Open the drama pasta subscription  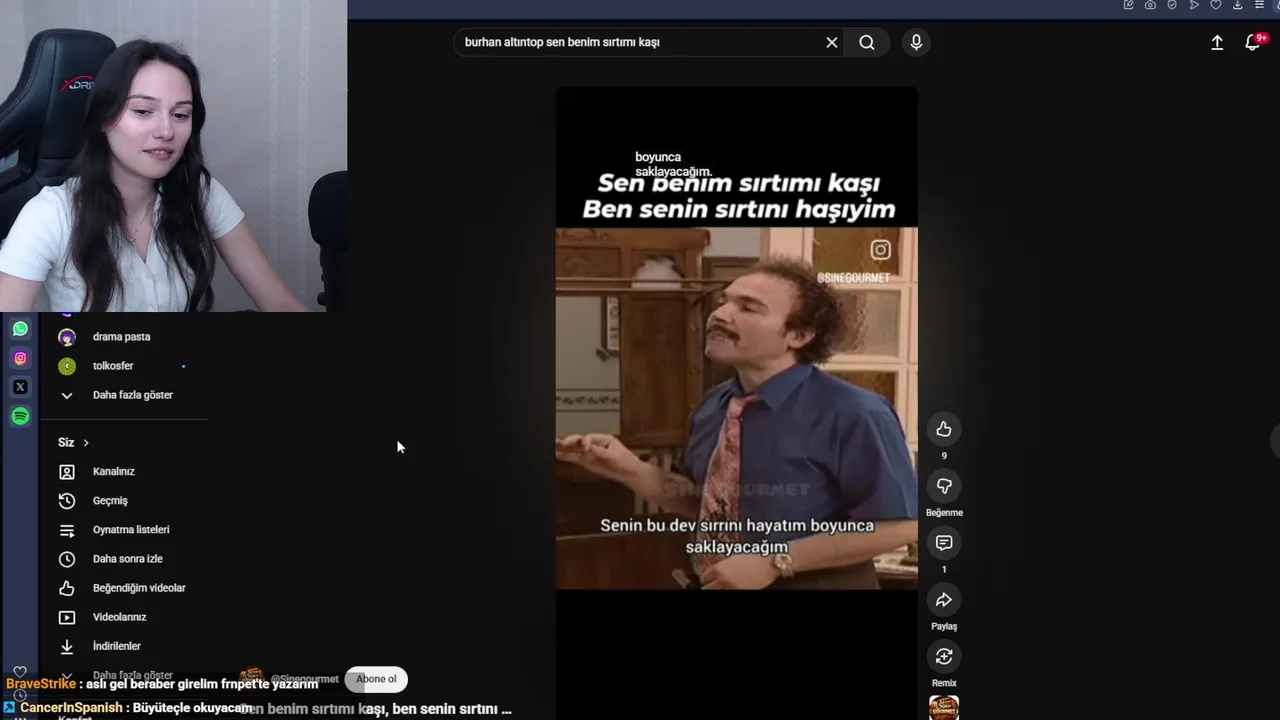pyautogui.click(x=124, y=337)
